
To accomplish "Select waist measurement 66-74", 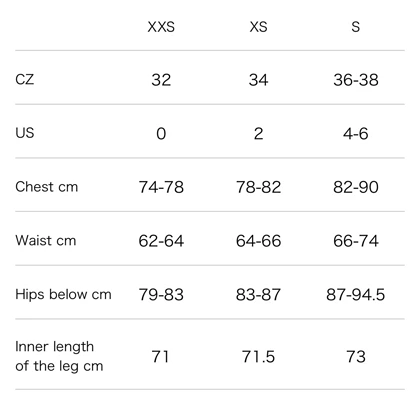I will [356, 241].
